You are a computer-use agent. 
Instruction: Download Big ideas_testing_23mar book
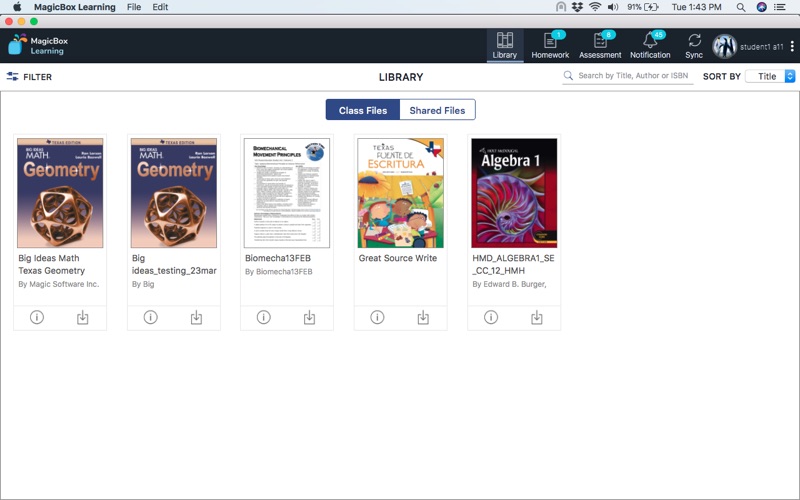(196, 317)
